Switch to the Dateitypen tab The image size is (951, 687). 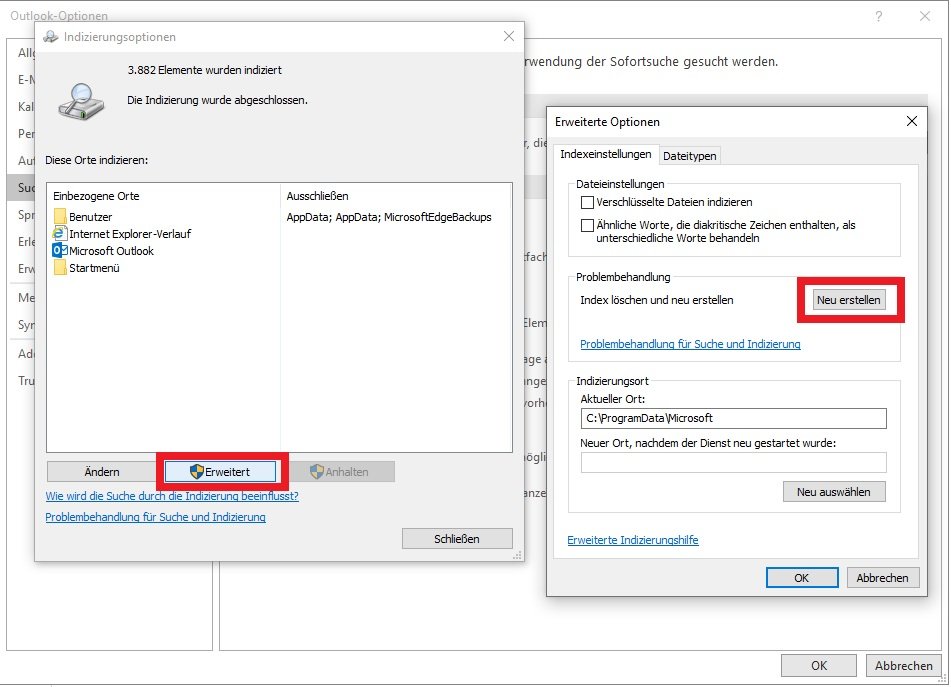point(690,156)
